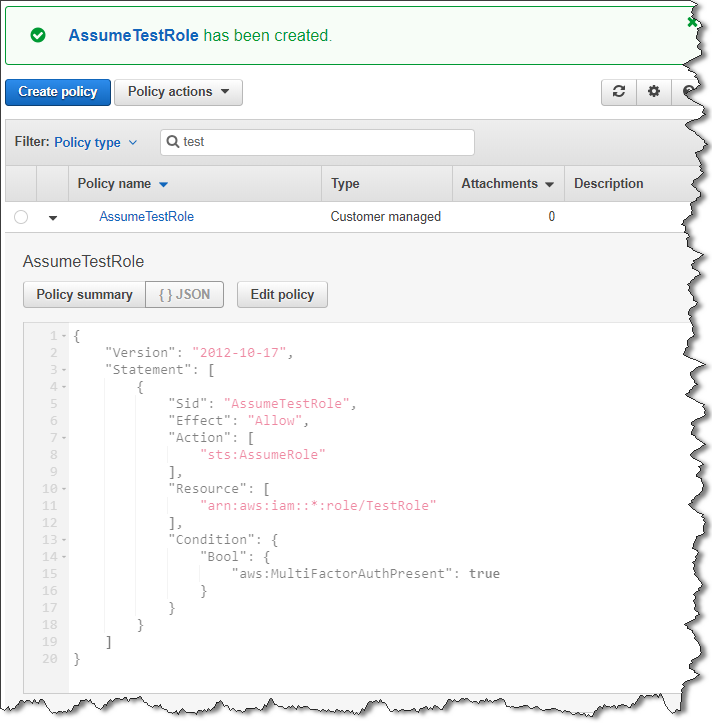Switch to the Policy summary tab

tap(84, 295)
